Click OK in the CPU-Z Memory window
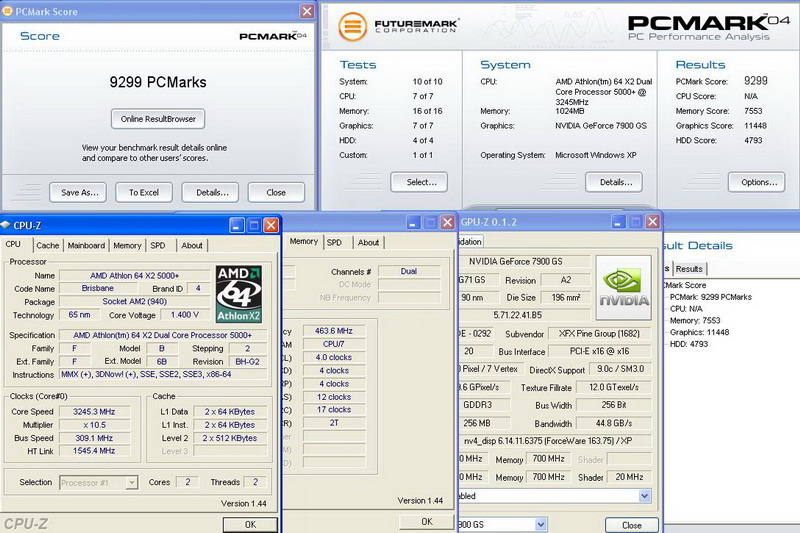Image resolution: width=800 pixels, height=533 pixels. [427, 521]
